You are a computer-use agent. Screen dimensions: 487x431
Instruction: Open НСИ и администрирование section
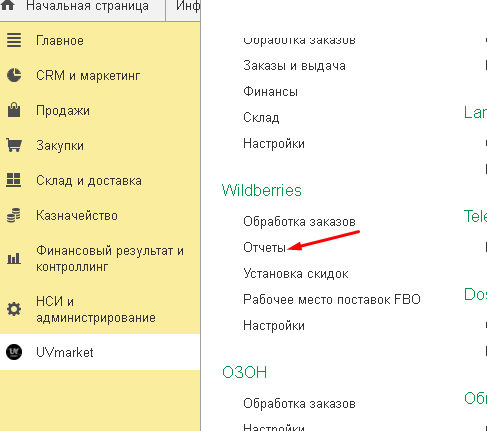pyautogui.click(x=96, y=309)
